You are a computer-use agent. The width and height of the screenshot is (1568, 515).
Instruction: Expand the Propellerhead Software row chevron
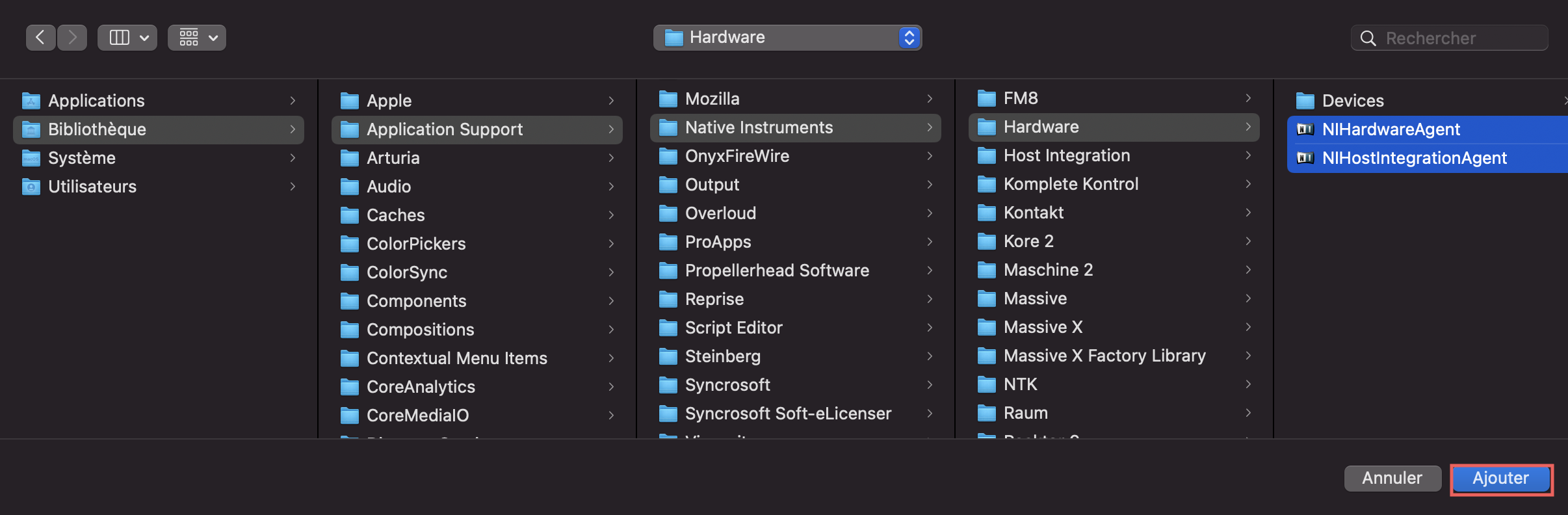click(930, 271)
